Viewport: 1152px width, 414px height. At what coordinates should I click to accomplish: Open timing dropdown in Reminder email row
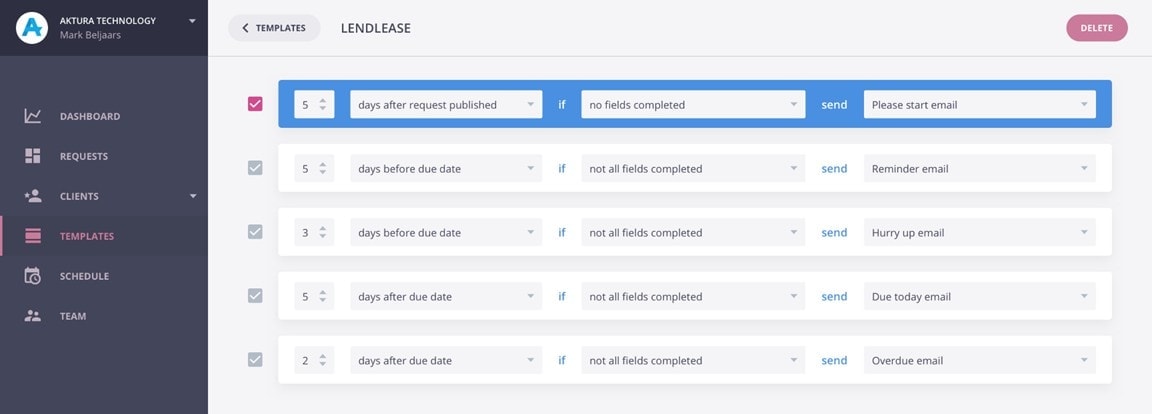(x=446, y=168)
